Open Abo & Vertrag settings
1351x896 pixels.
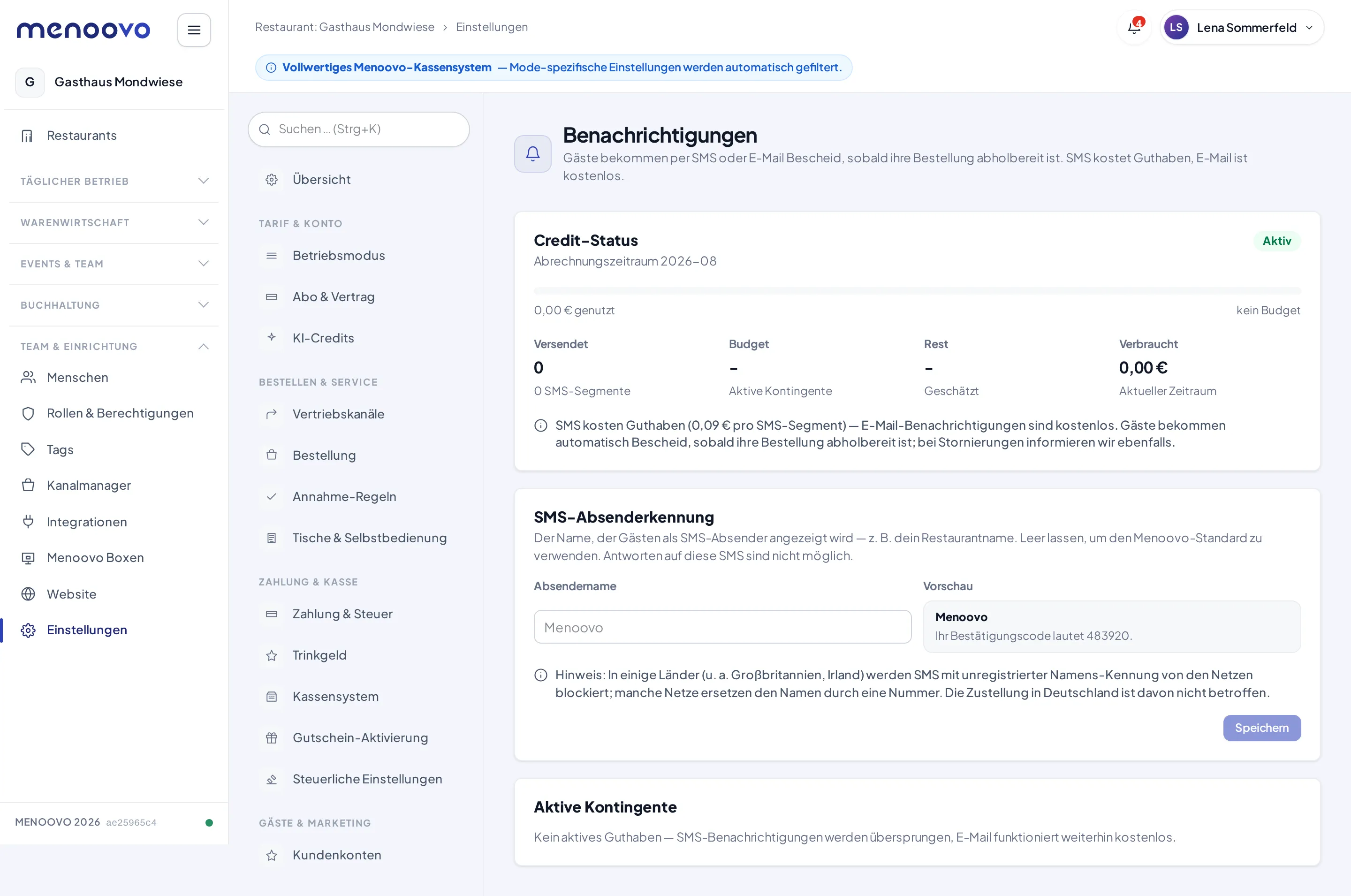click(359, 296)
